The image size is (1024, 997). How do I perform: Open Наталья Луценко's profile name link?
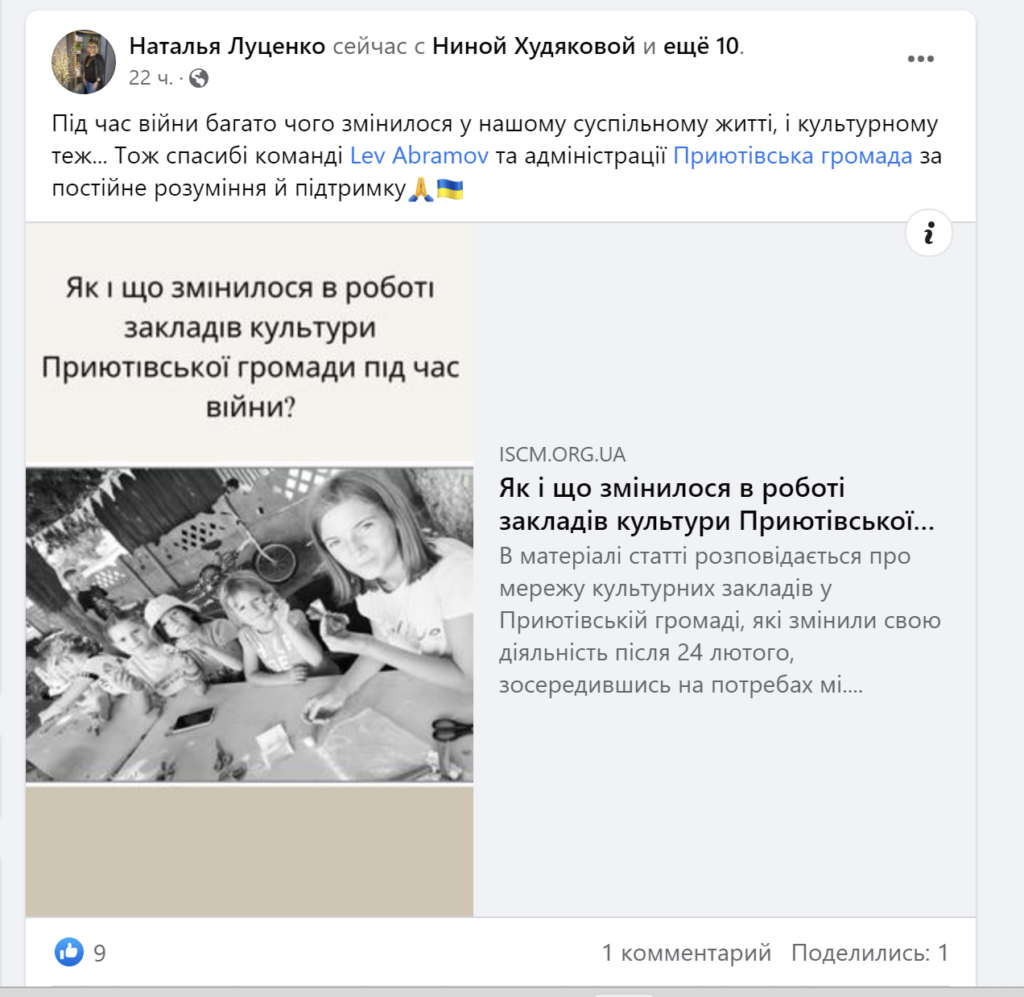227,46
